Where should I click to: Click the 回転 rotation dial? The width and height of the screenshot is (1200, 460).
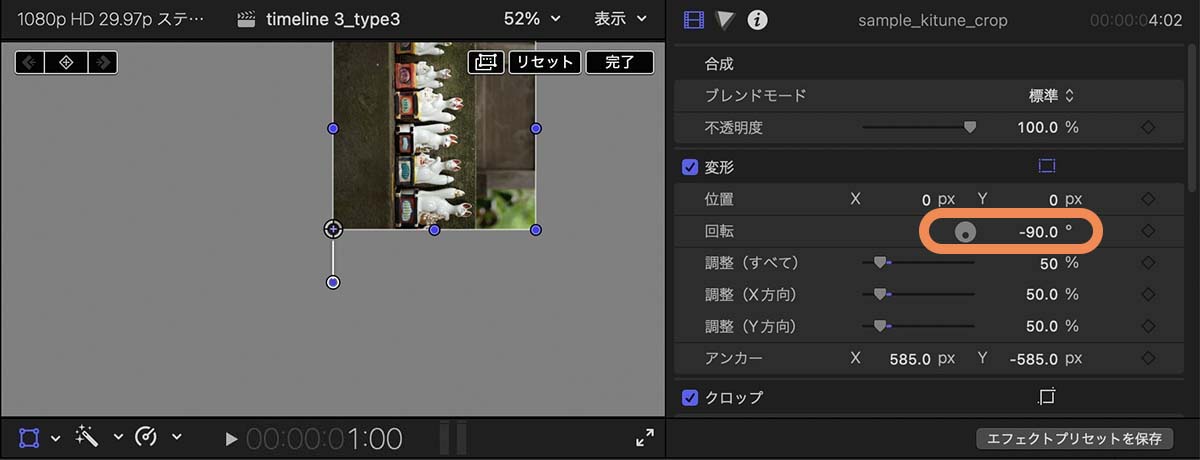click(x=965, y=232)
